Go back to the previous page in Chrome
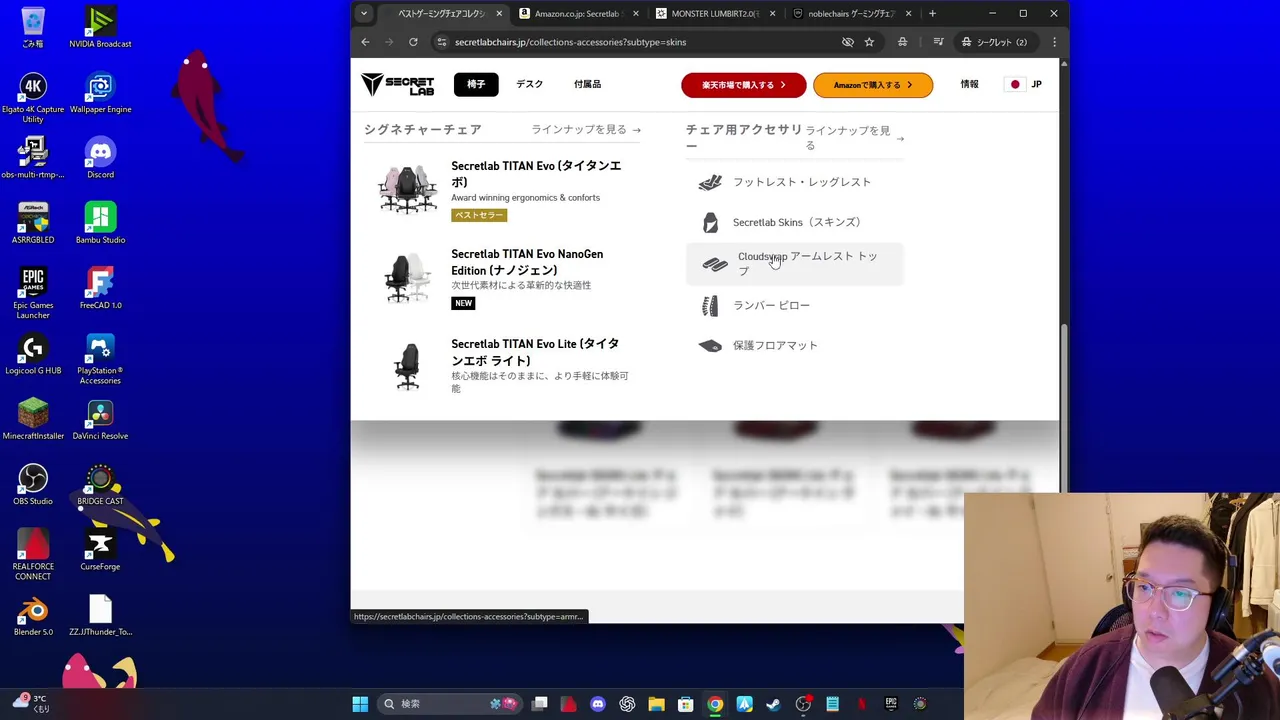 [x=365, y=42]
